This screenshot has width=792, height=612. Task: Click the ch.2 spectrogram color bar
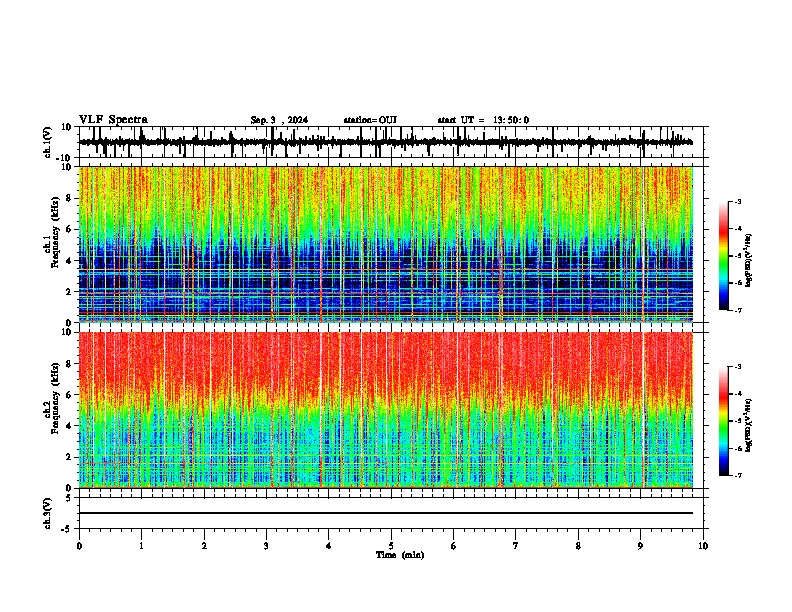pyautogui.click(x=723, y=421)
